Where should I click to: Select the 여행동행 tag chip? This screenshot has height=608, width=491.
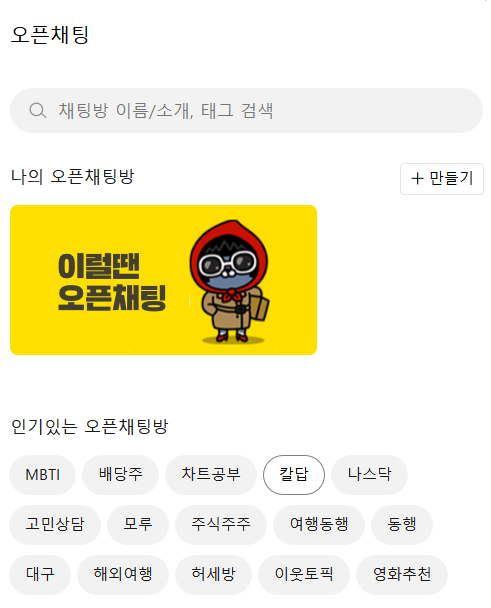pyautogui.click(x=319, y=525)
